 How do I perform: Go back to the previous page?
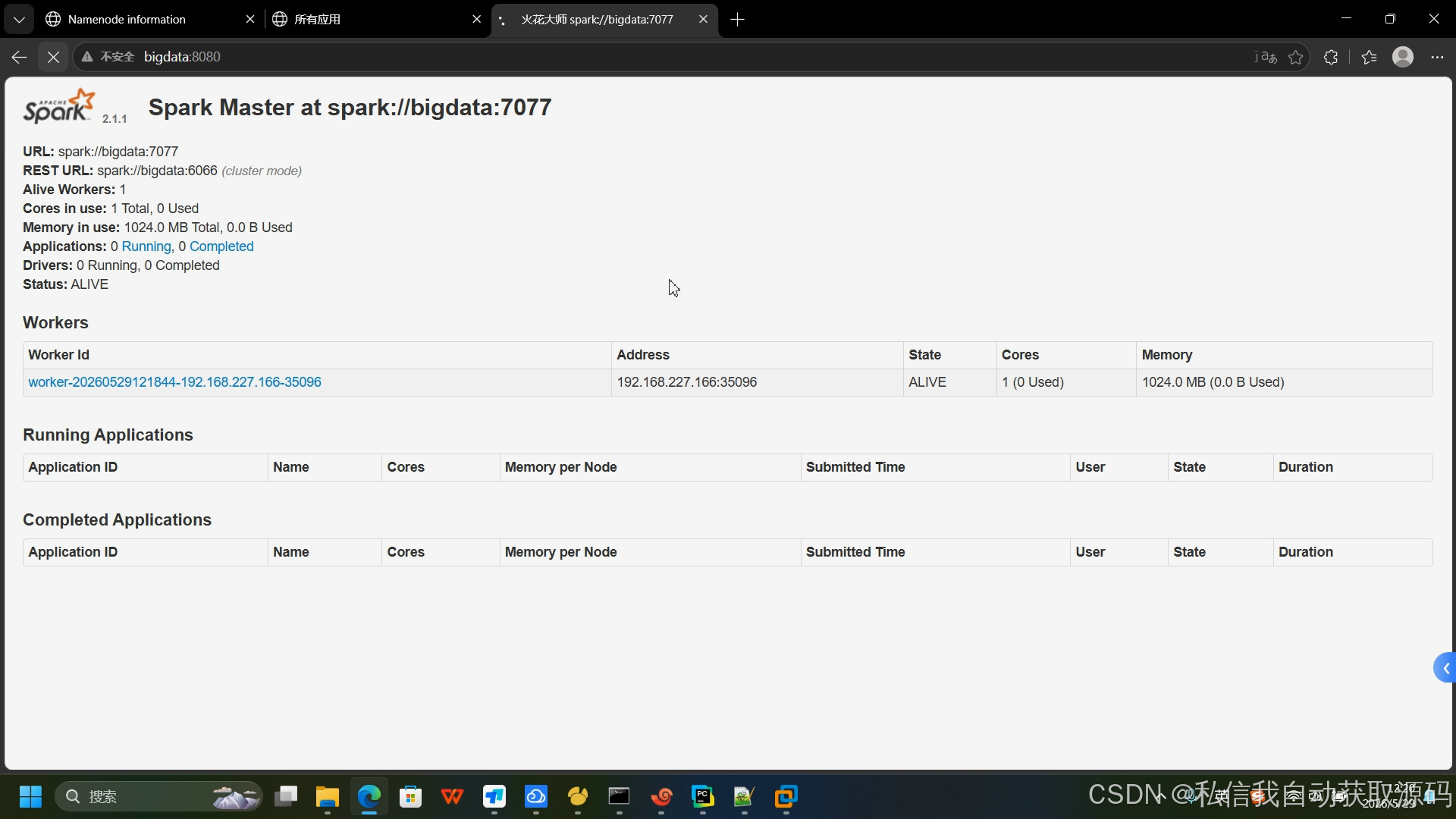click(19, 57)
